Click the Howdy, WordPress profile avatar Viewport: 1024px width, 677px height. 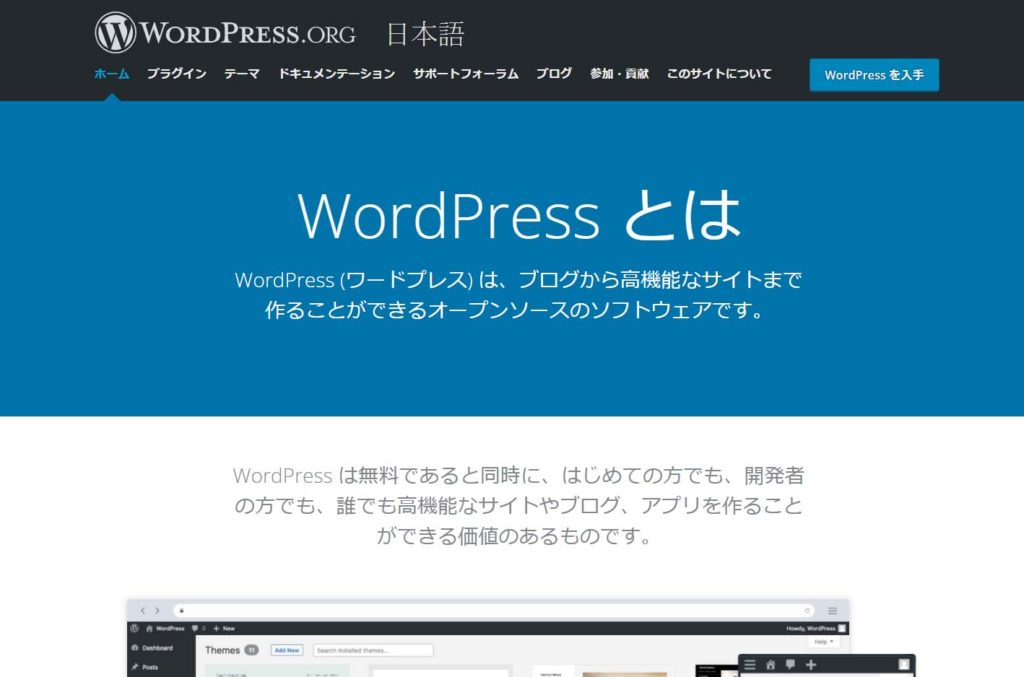tap(843, 627)
